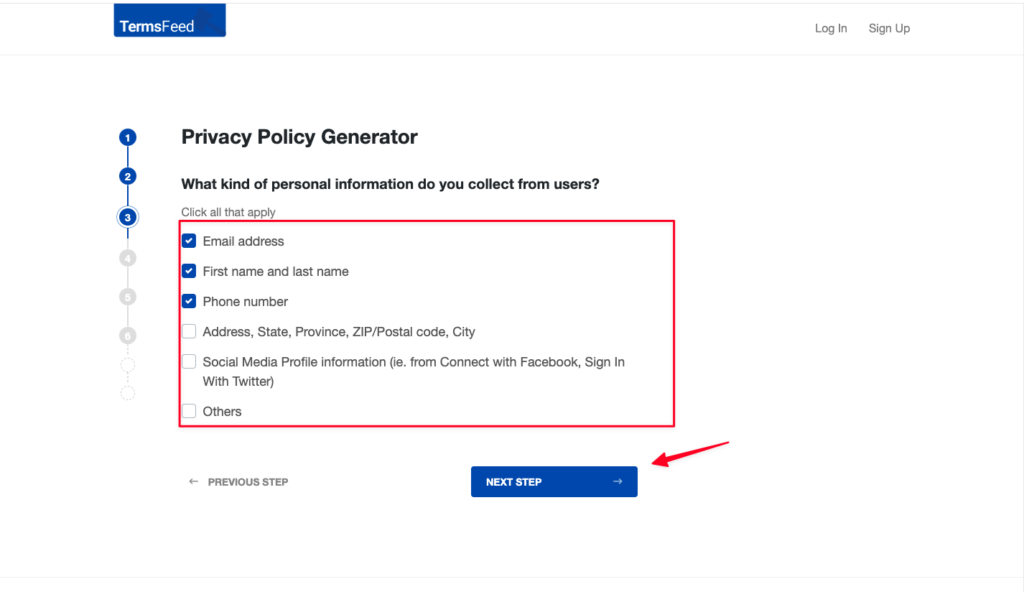Uncheck the Phone number checkbox
The width and height of the screenshot is (1024, 592).
(x=189, y=301)
